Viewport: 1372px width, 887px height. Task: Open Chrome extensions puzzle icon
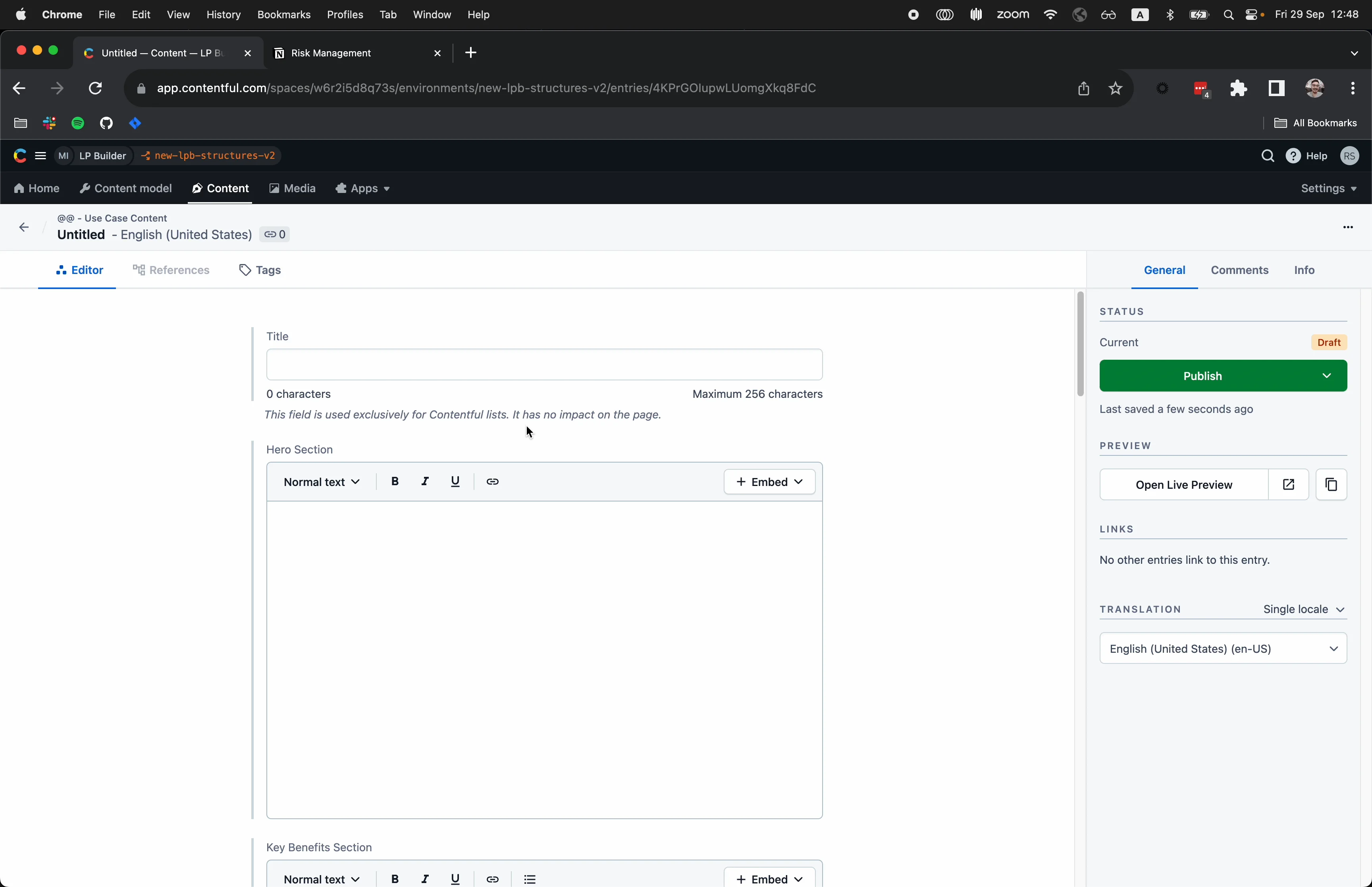tap(1238, 88)
